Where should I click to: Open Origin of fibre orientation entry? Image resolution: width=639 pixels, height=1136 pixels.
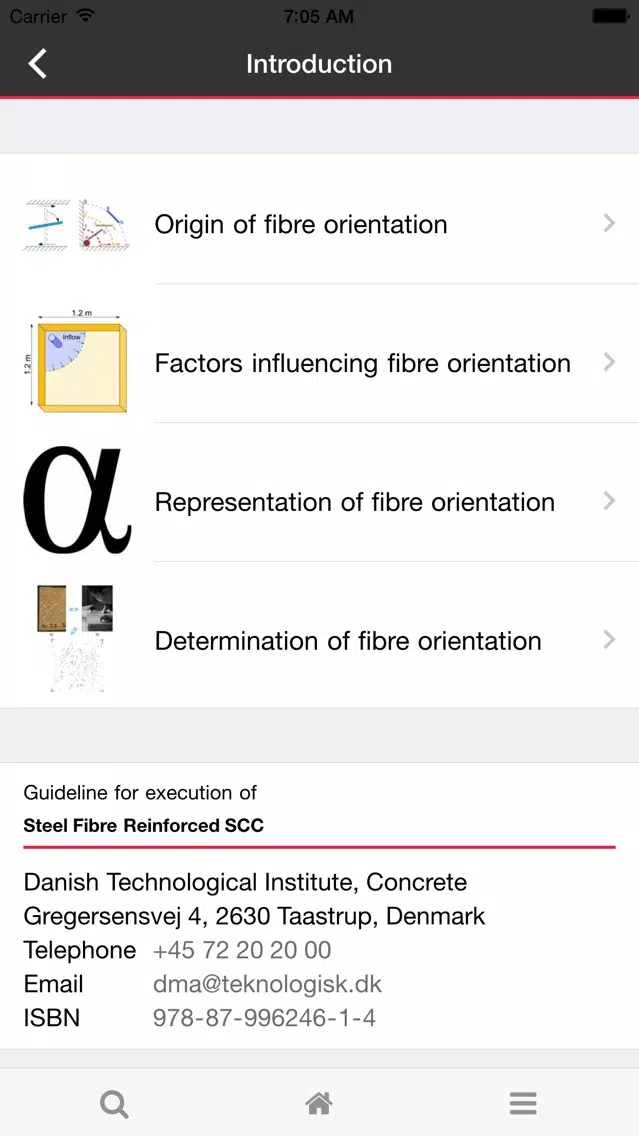point(320,223)
